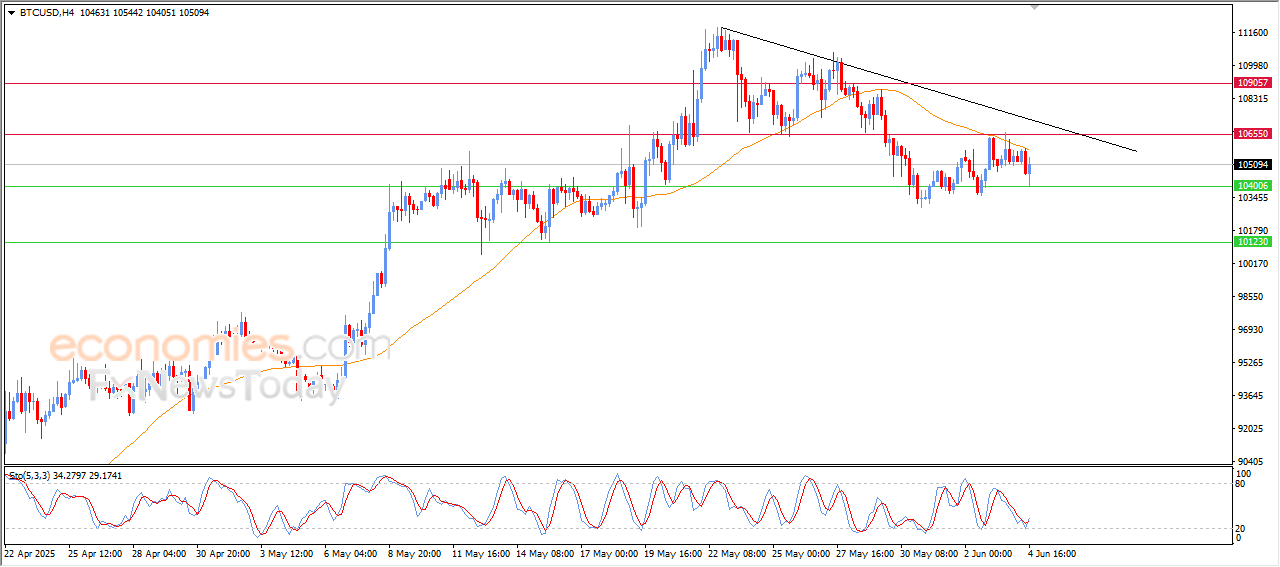
Task: Click the 22 May 08:00 time label
Action: pos(737,552)
